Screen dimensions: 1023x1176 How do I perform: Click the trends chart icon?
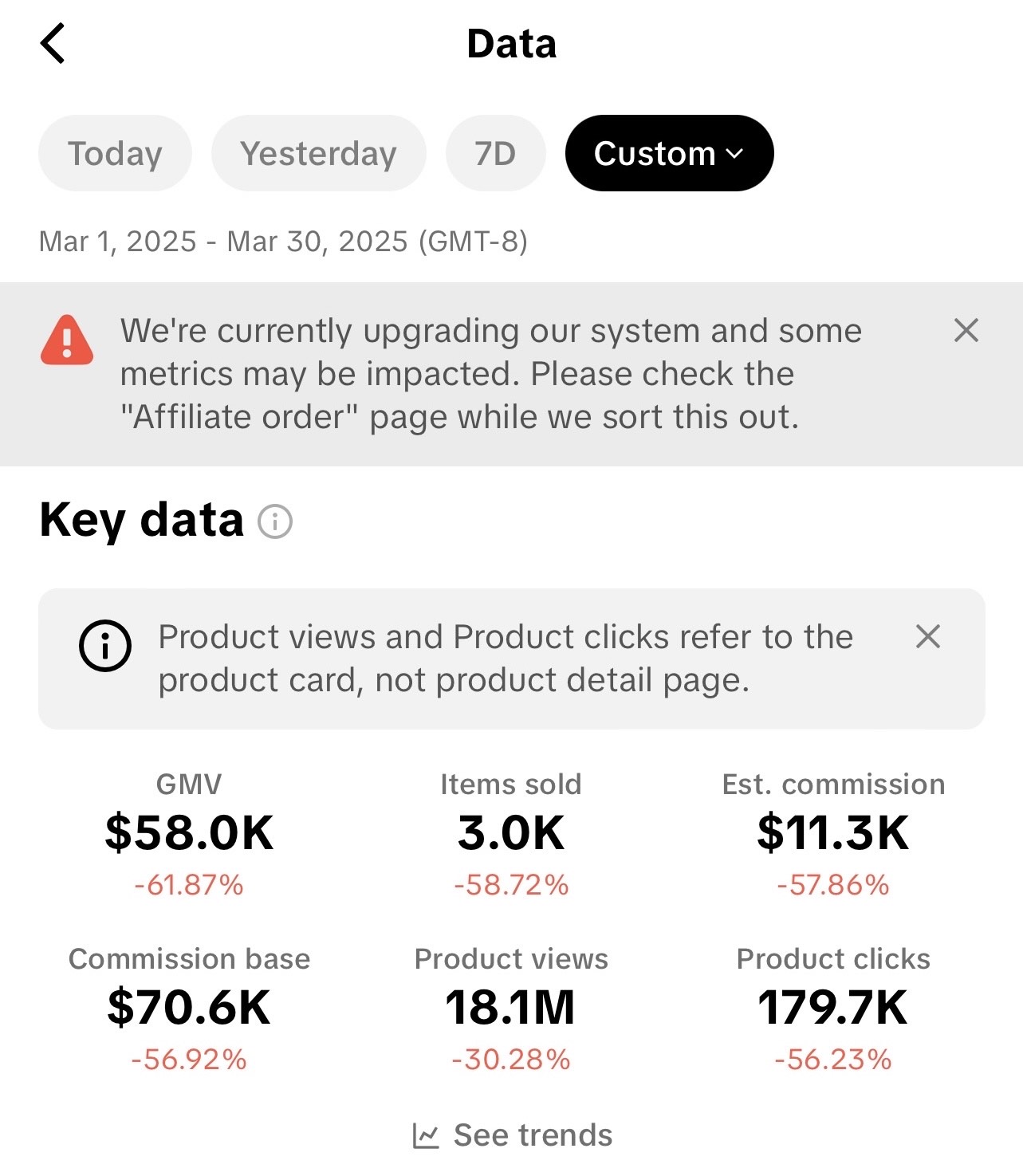tap(426, 1135)
